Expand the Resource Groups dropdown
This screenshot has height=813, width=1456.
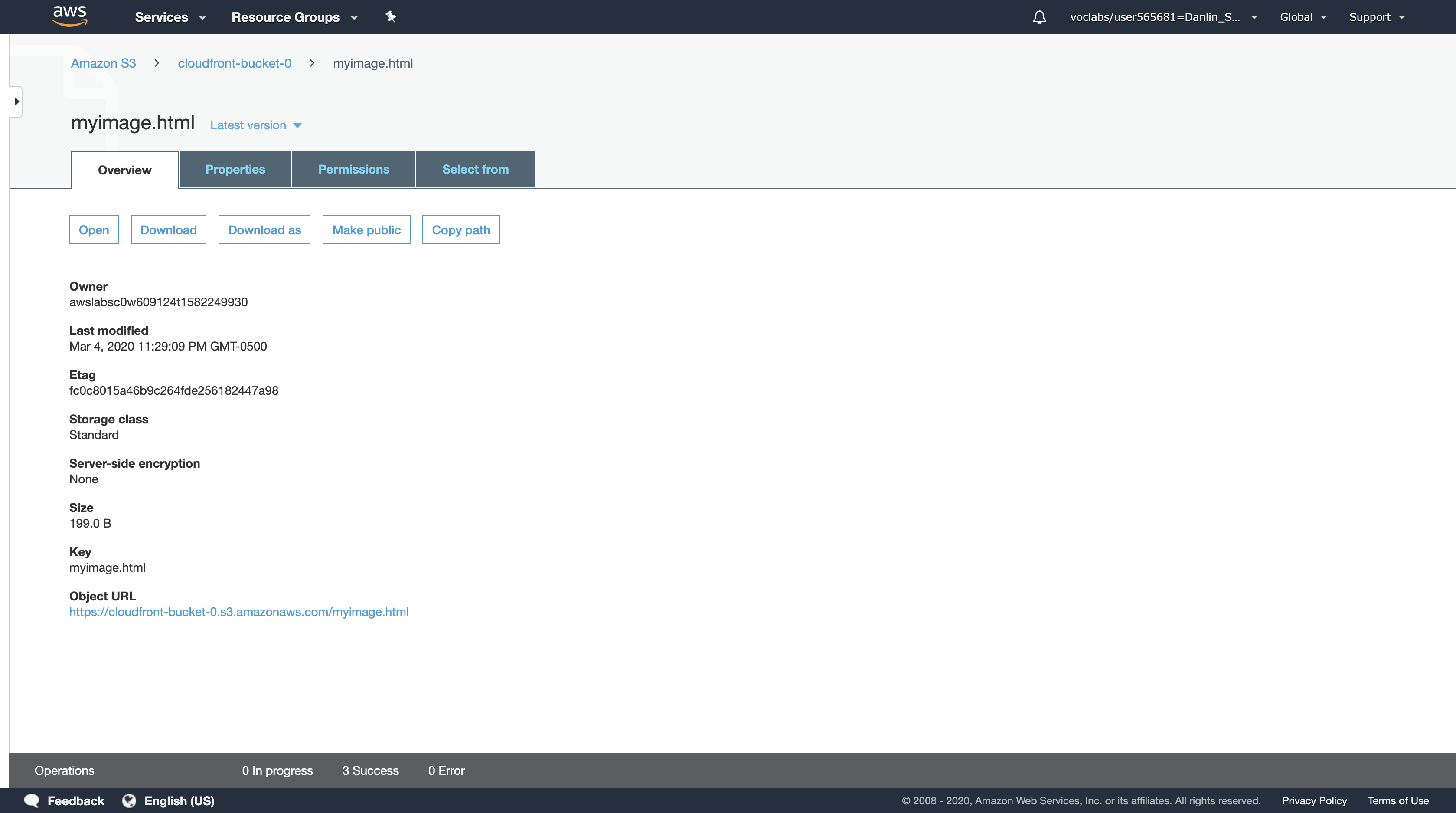pos(294,17)
